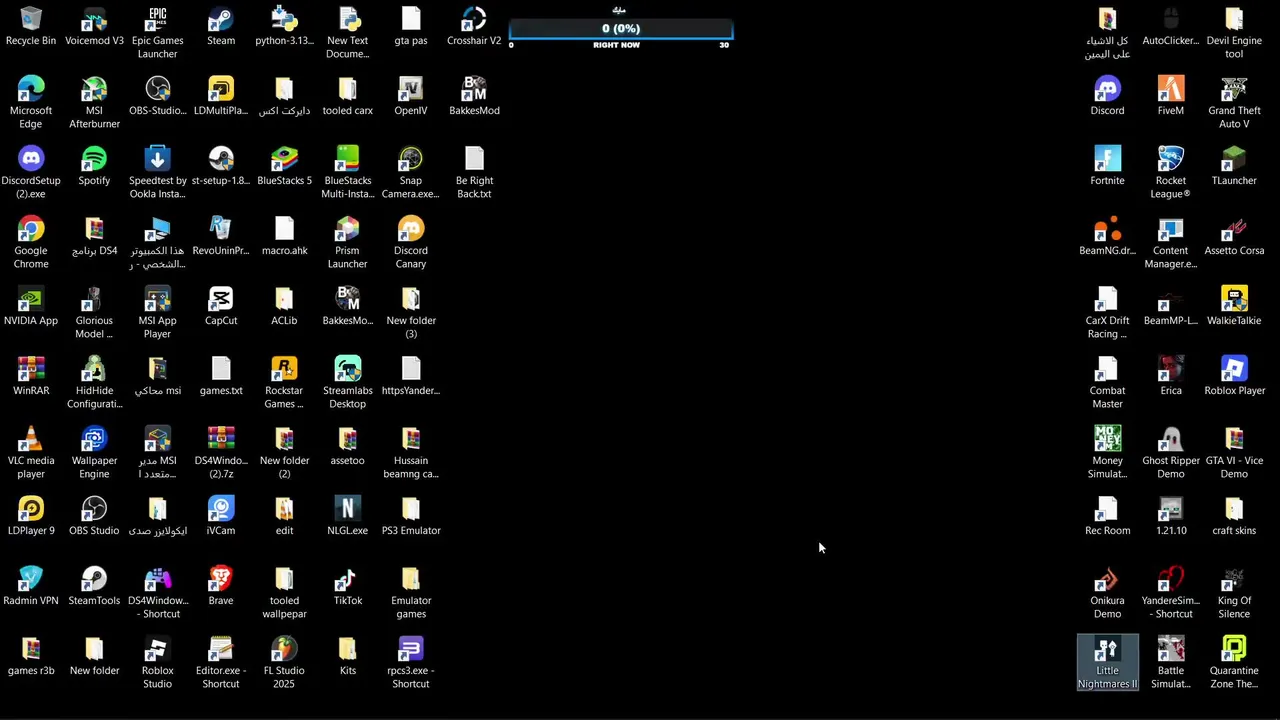Select the BlueStacks 5 icon

pos(284,167)
